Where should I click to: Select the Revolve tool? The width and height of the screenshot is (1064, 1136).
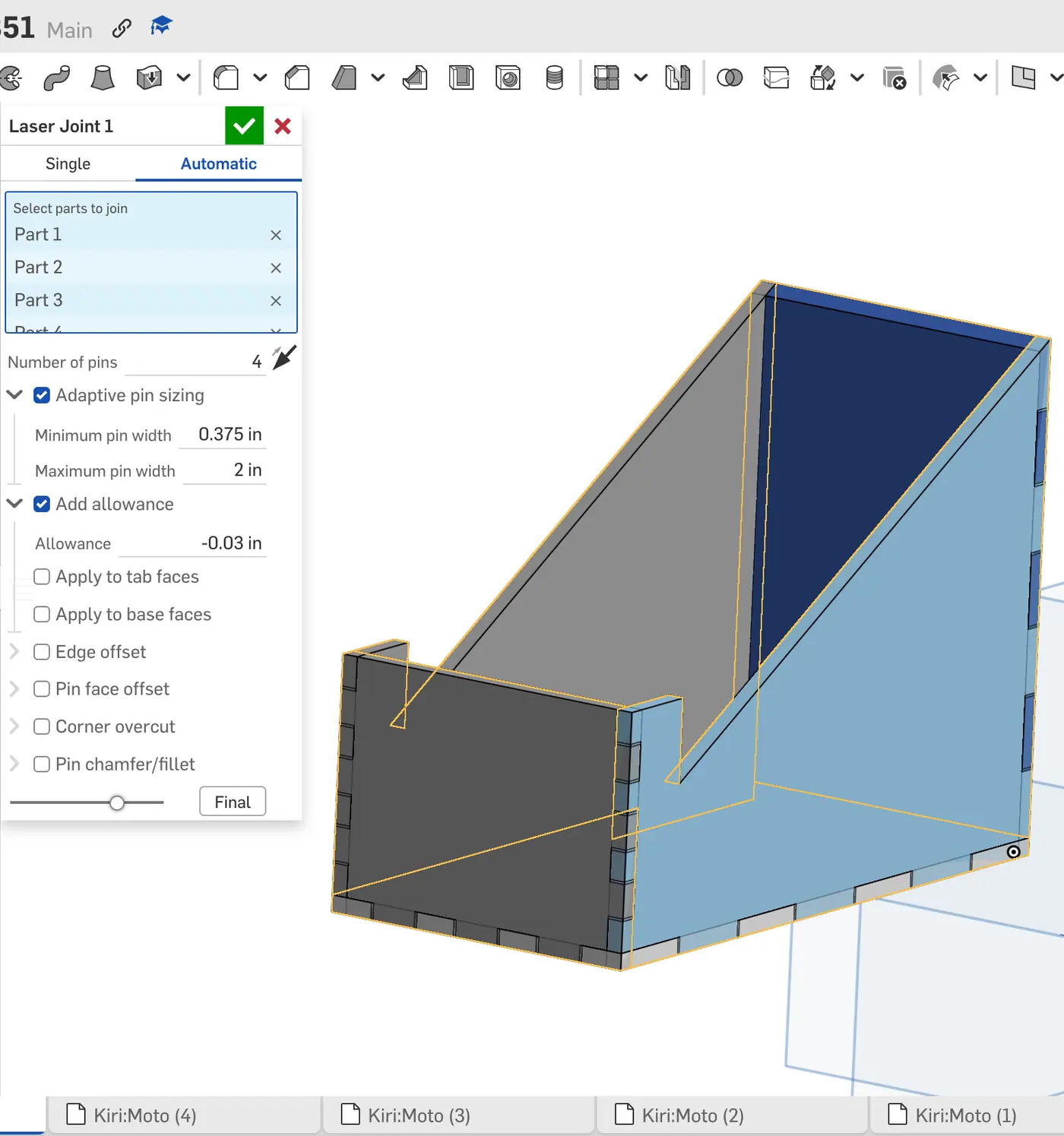10,78
